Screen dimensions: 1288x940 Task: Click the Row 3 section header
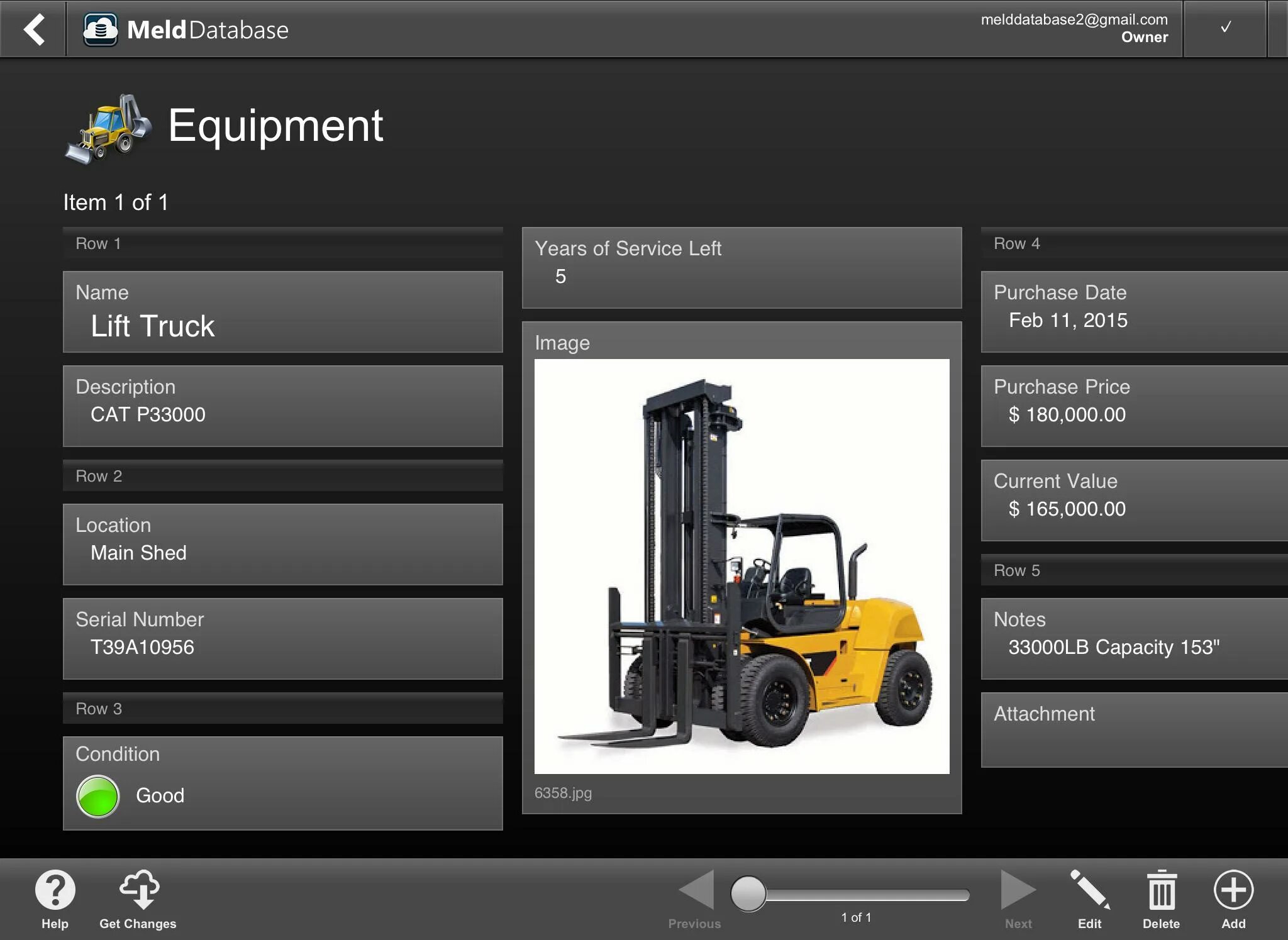point(283,709)
